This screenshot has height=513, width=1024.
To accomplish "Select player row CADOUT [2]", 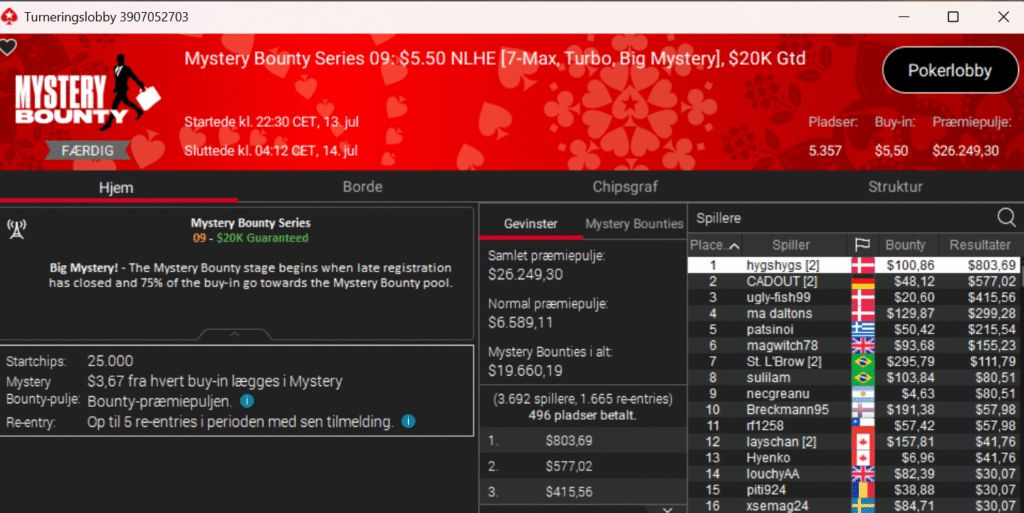I will pos(854,281).
